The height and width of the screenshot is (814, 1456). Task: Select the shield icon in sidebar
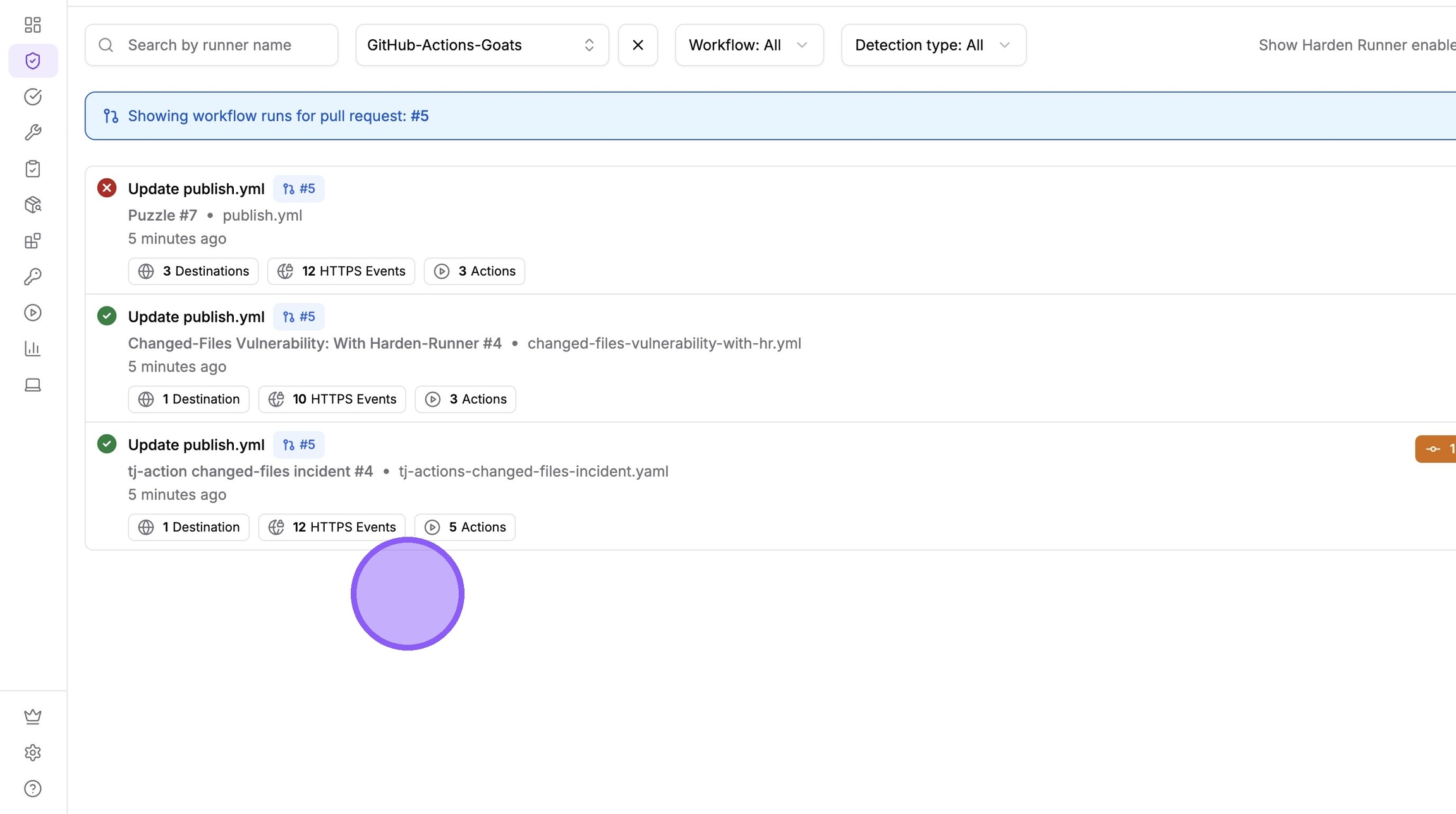click(x=33, y=61)
